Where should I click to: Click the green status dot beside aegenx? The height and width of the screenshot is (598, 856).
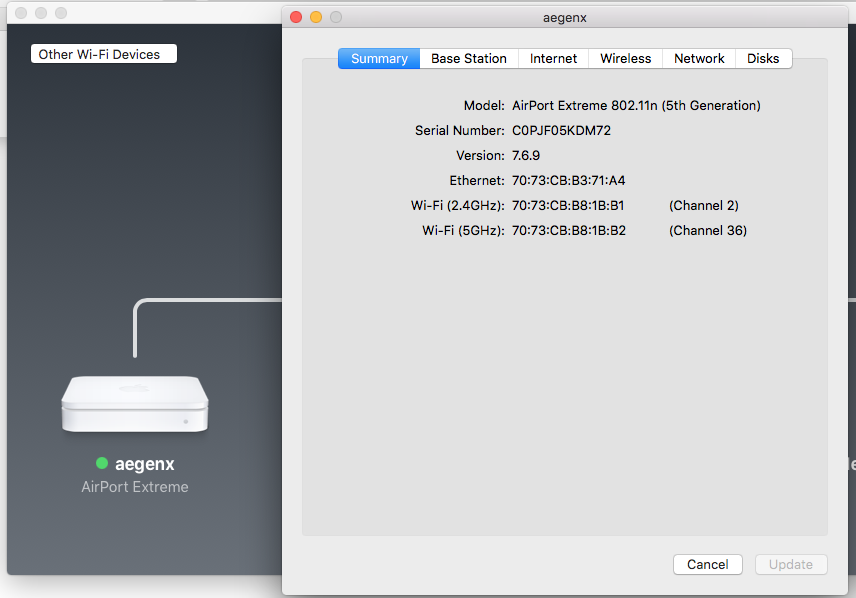coord(102,463)
